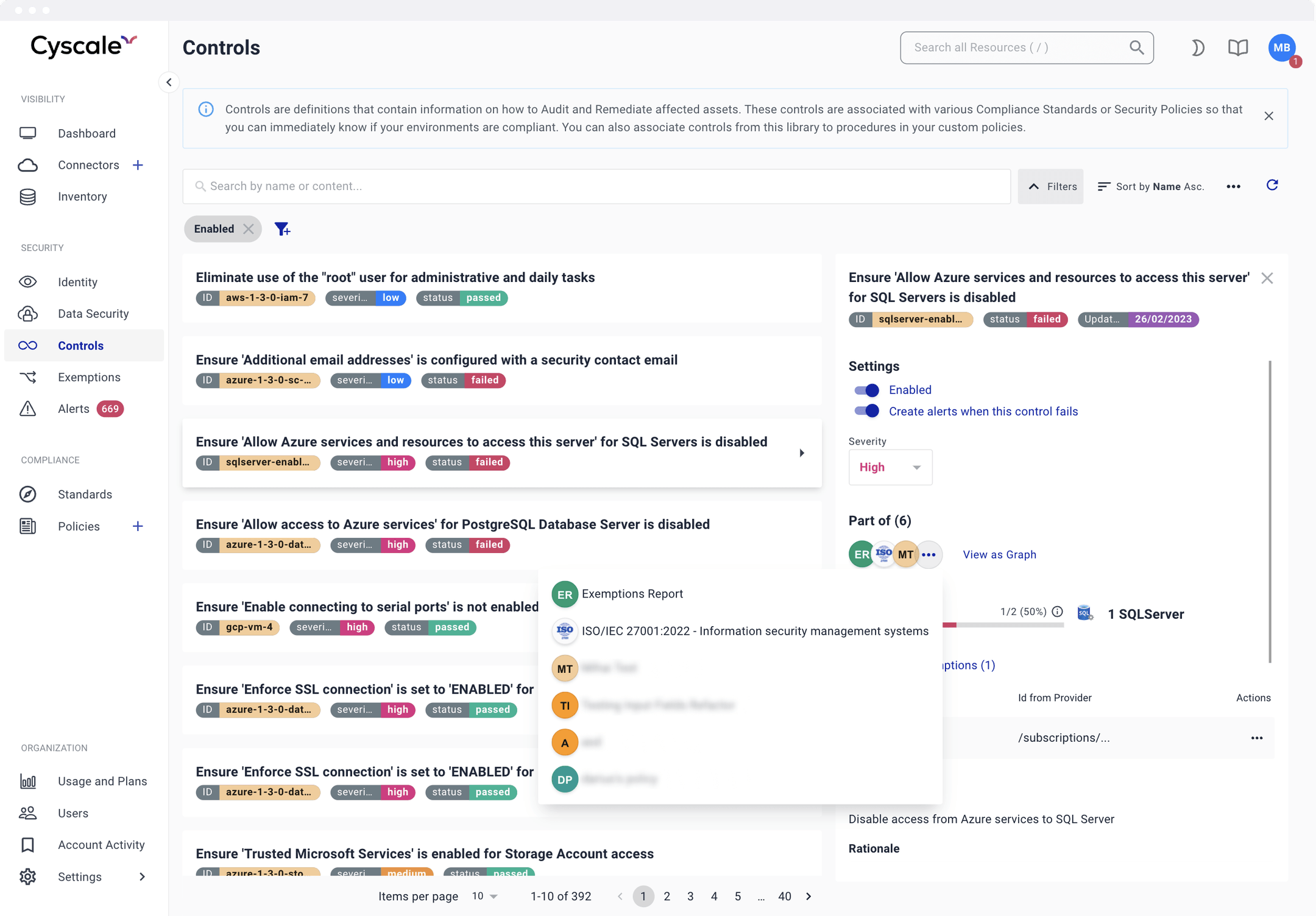
Task: View Exemptions from the sidebar
Action: point(89,376)
